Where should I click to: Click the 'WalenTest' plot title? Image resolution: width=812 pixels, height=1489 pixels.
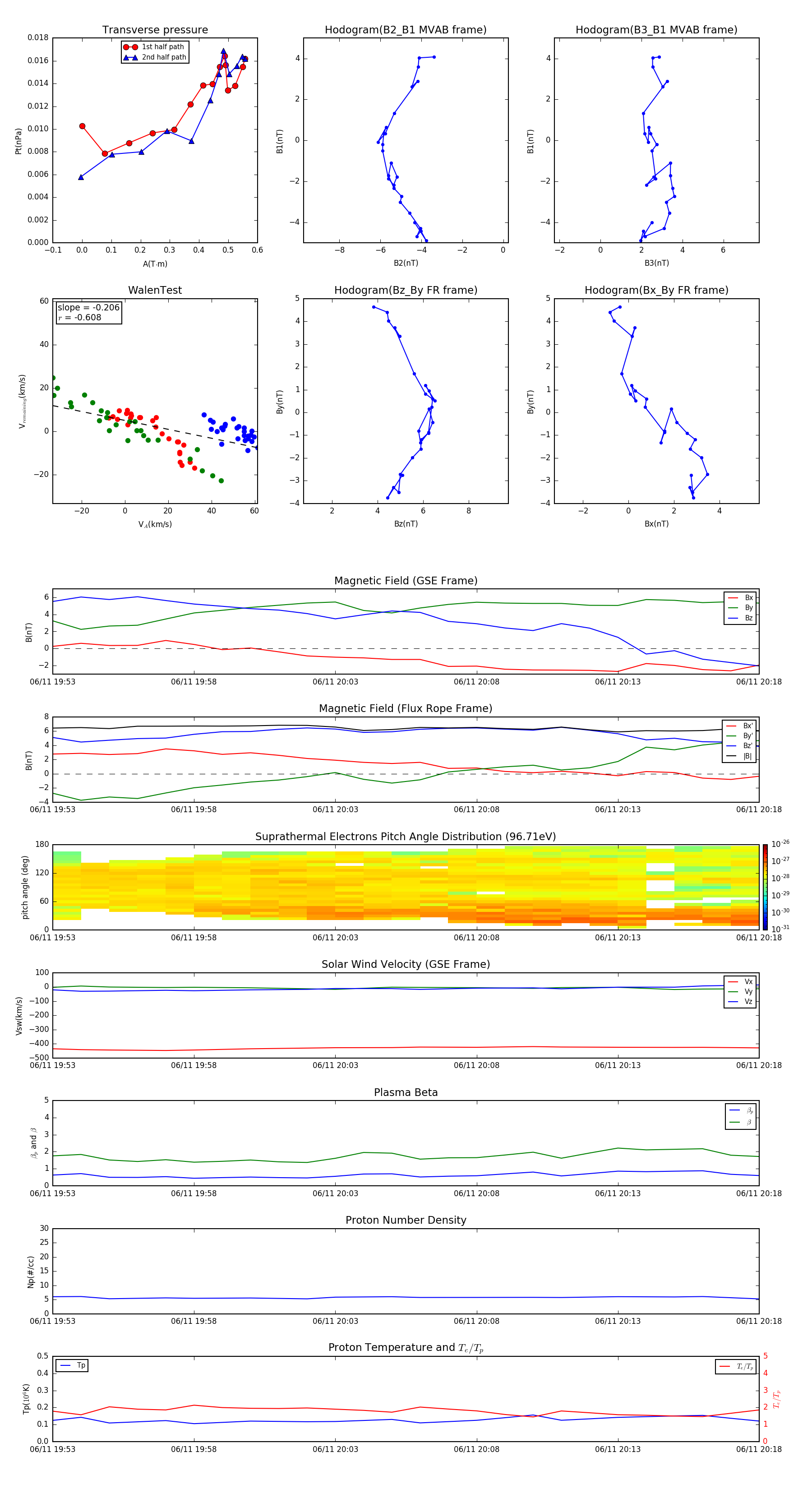[155, 290]
